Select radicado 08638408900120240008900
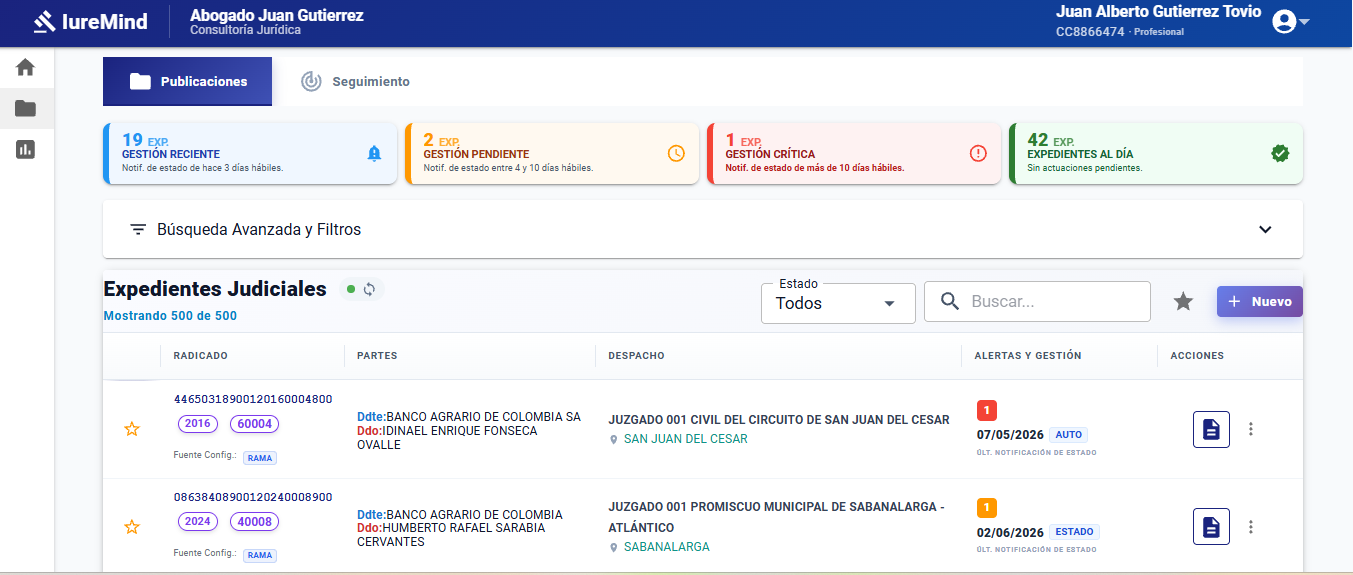 point(253,497)
